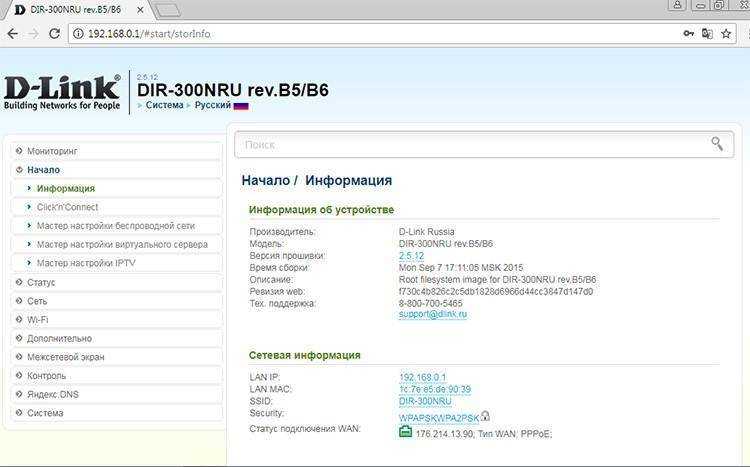Click the D favicon on the tab
The height and width of the screenshot is (467, 750).
point(19,10)
